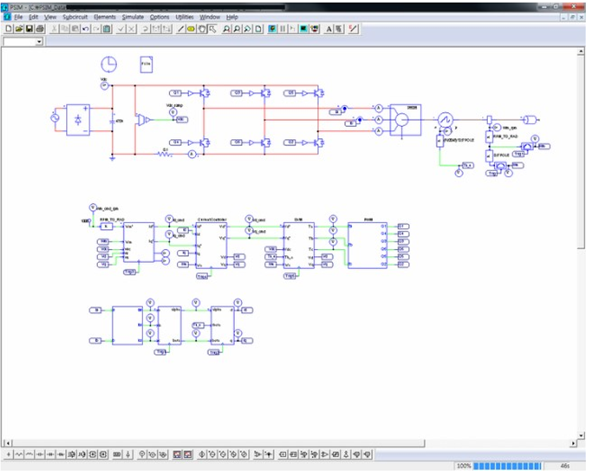Image resolution: width=592 pixels, height=474 pixels.
Task: Select the RPM_TO_RAD gain block in the control section
Action: (x=106, y=226)
